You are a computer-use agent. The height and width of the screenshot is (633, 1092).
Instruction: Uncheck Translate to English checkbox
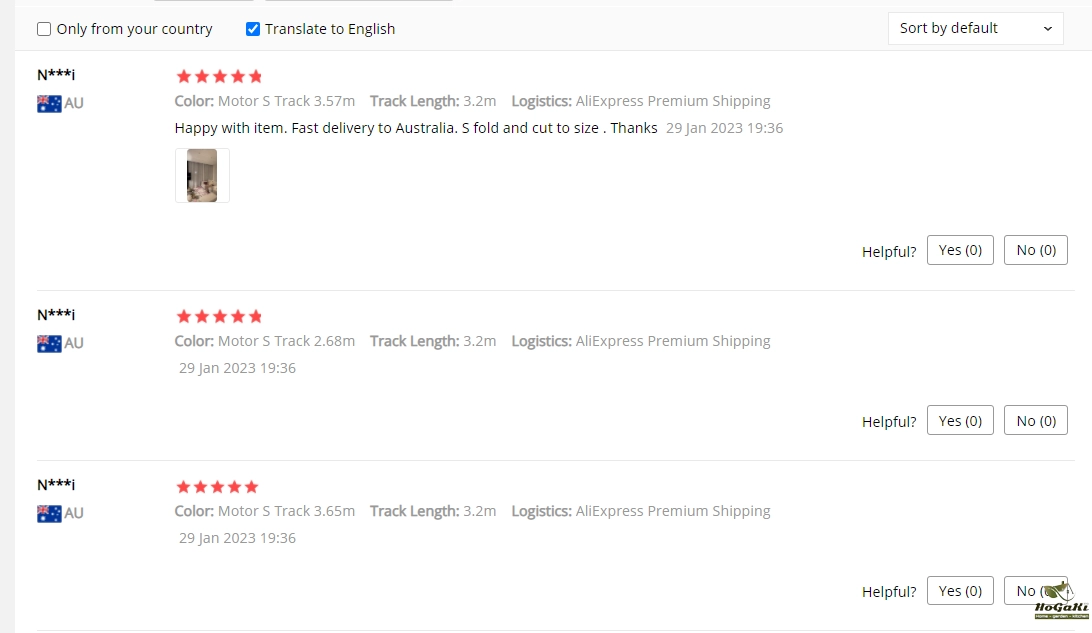(253, 29)
